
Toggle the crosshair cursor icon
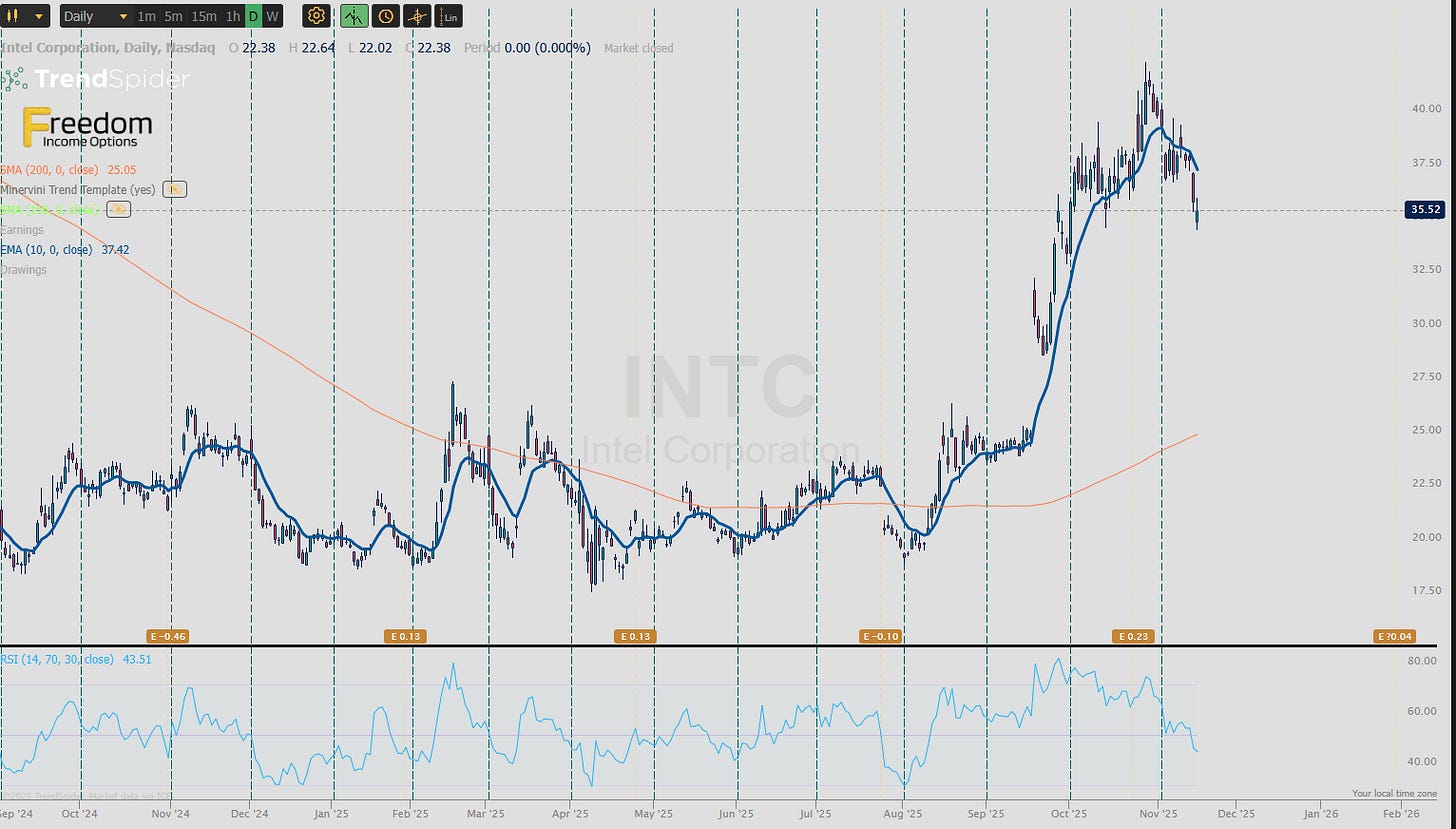[417, 16]
